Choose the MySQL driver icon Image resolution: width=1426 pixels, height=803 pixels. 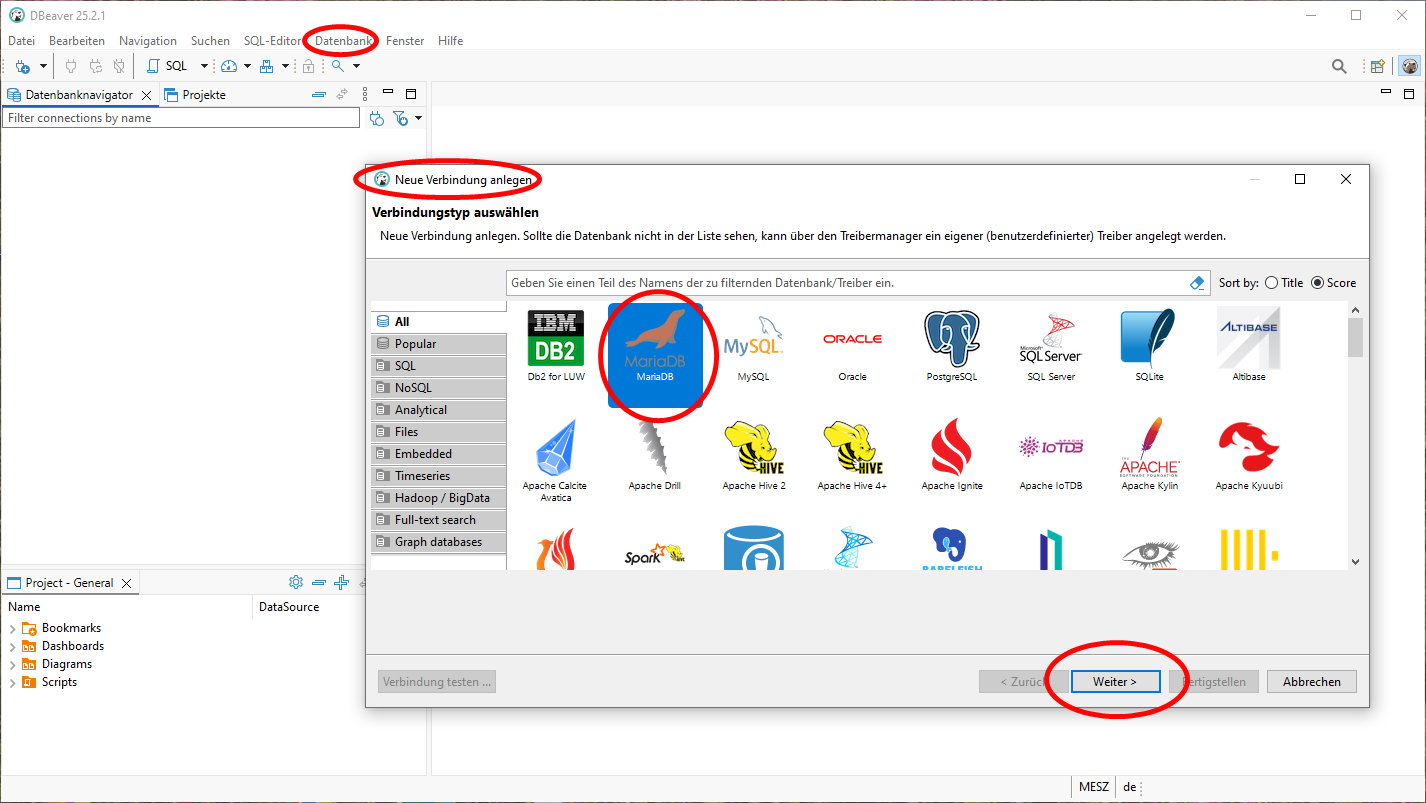click(753, 340)
